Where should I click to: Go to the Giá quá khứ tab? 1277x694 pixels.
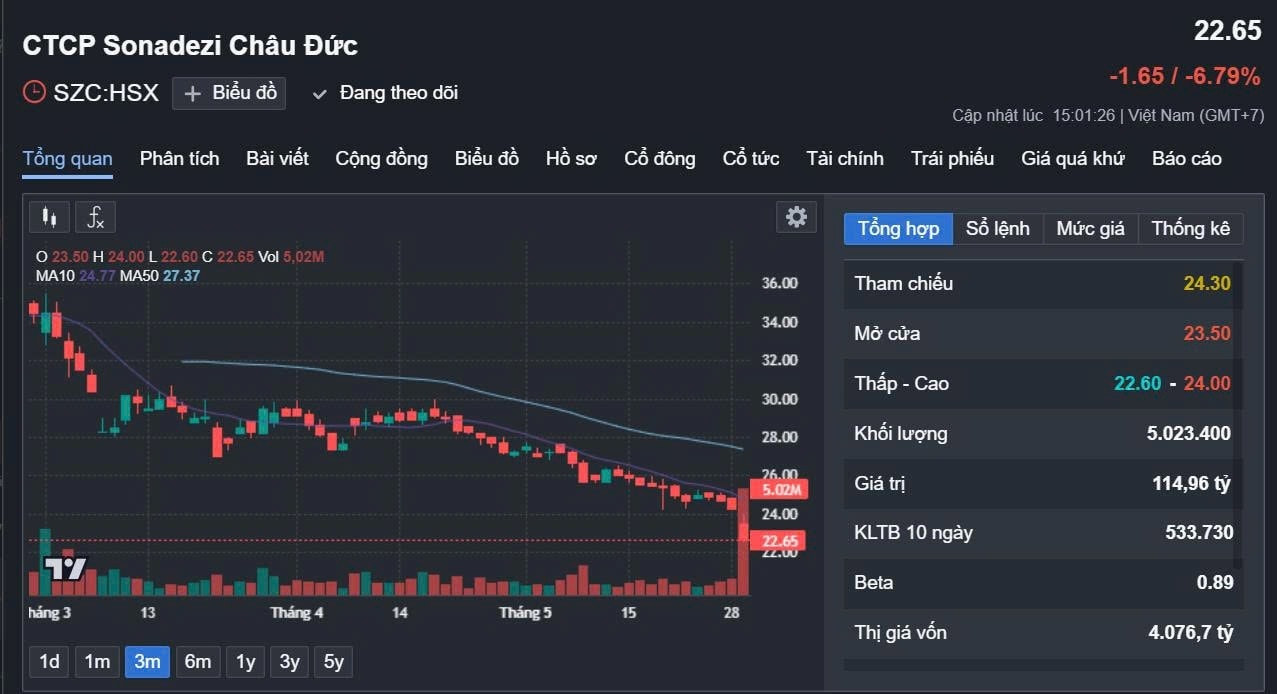[x=1073, y=158]
